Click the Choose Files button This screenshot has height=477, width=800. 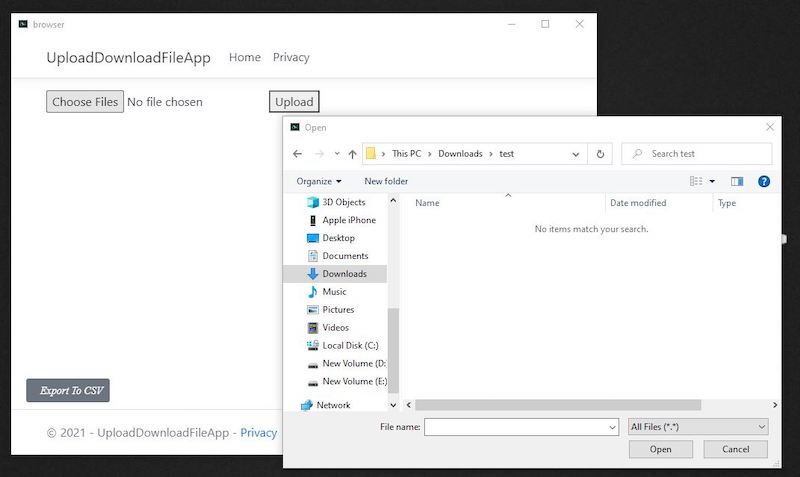(x=85, y=102)
